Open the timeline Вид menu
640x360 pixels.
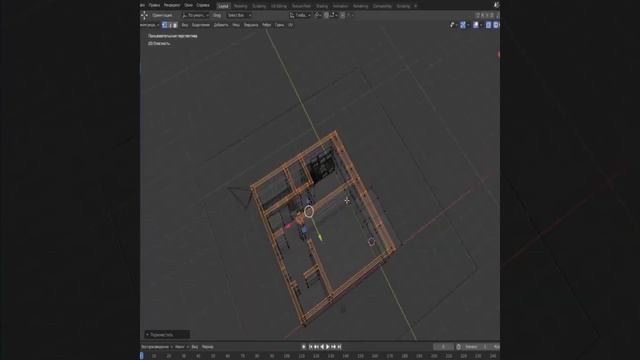[x=195, y=347]
